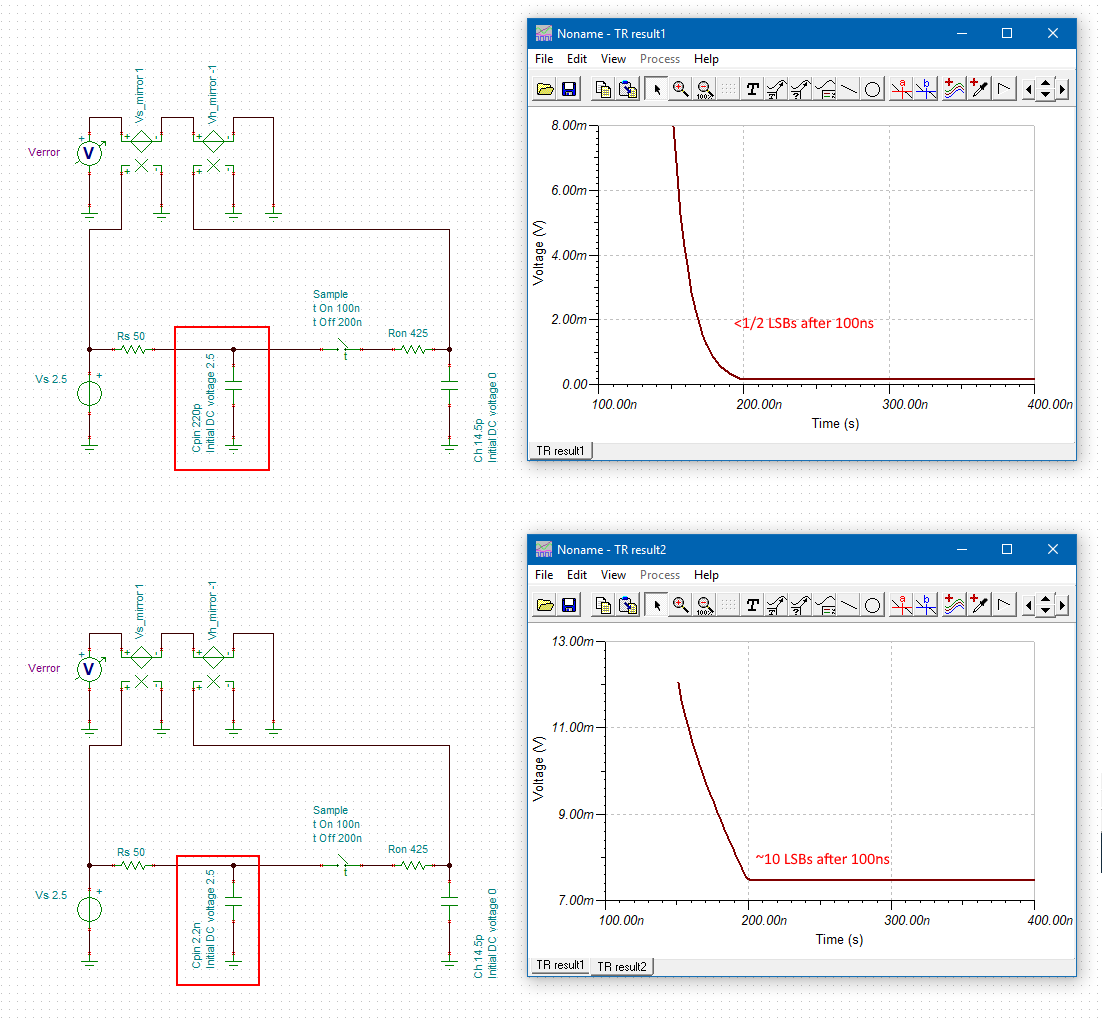
Task: Open Edit menu in TR result2 window
Action: 577,575
